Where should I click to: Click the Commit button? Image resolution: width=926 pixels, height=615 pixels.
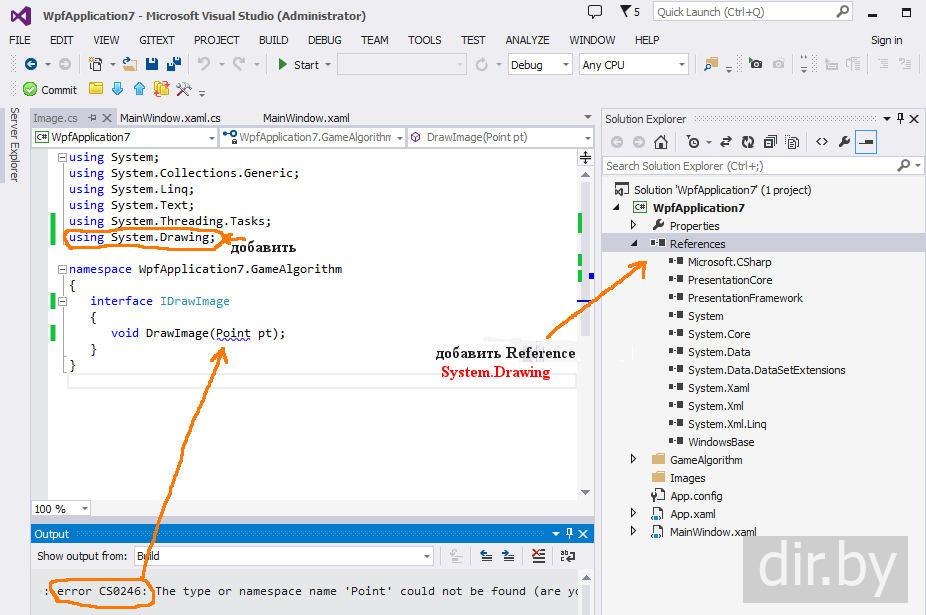[x=50, y=89]
